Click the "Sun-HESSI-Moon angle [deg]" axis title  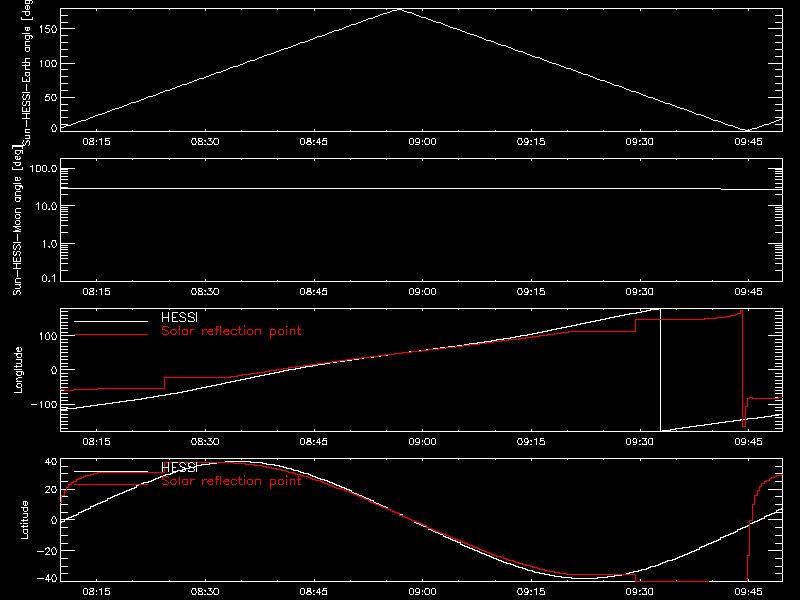[x=17, y=221]
